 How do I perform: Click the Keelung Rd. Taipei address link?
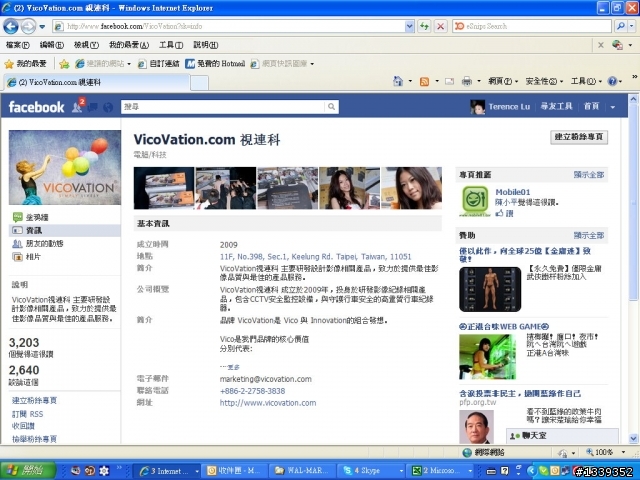[x=316, y=257]
